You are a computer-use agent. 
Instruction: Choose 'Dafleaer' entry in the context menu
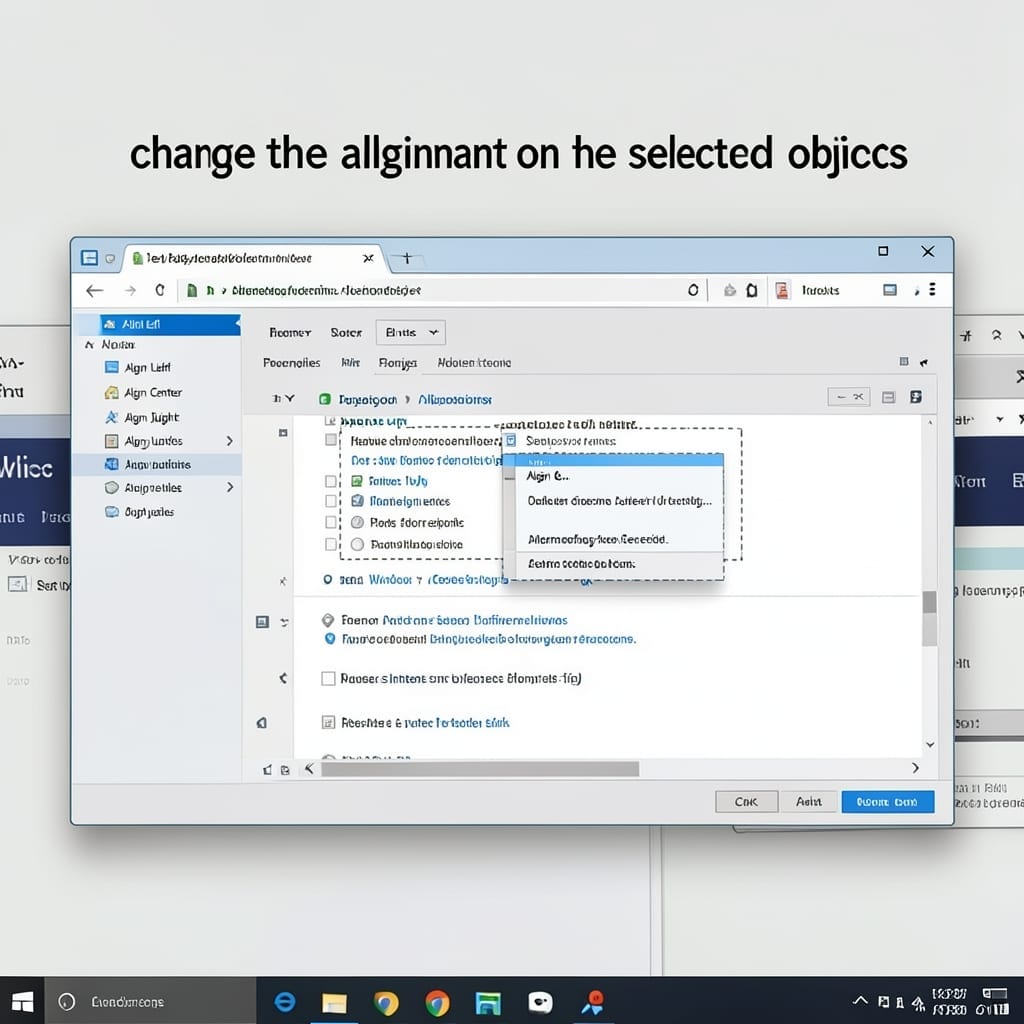(x=619, y=501)
